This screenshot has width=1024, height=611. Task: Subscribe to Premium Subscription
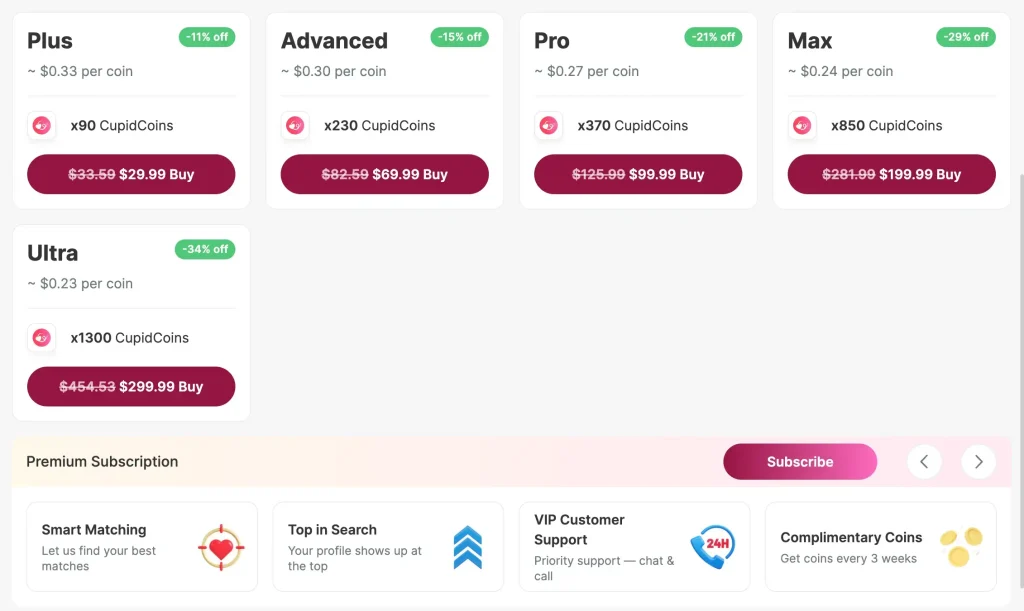click(x=800, y=462)
